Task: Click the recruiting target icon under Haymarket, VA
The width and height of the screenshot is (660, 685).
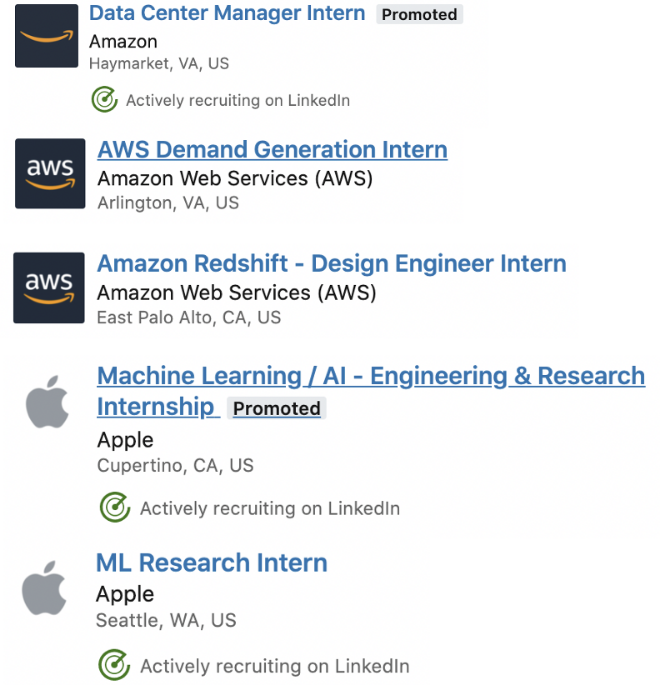Action: (104, 100)
